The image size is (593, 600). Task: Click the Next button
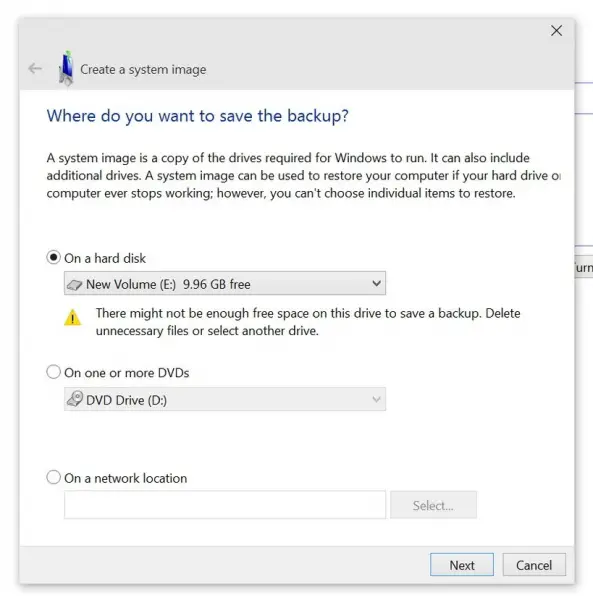click(462, 565)
